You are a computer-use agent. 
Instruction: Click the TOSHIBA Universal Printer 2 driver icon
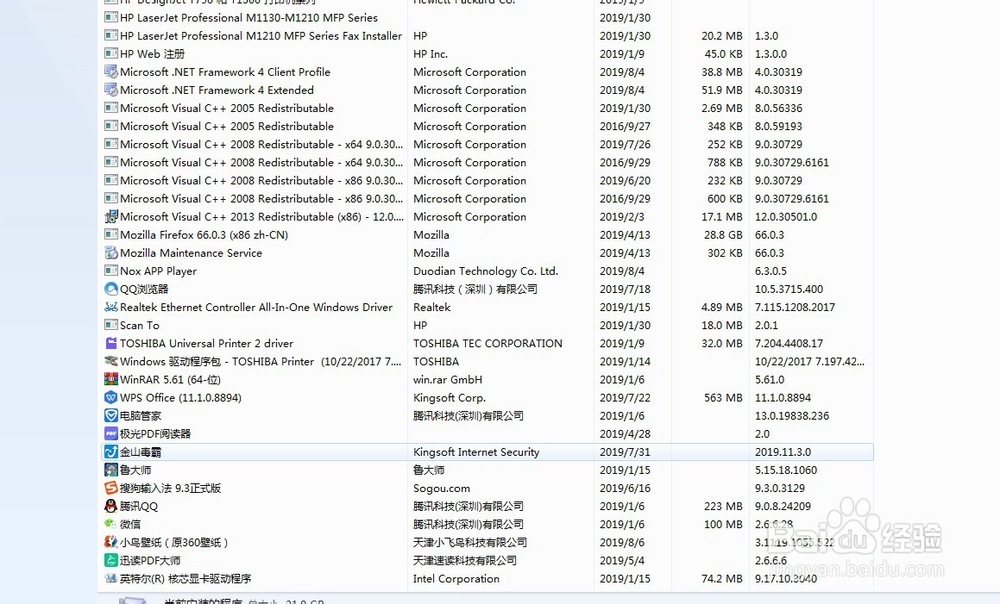point(111,343)
